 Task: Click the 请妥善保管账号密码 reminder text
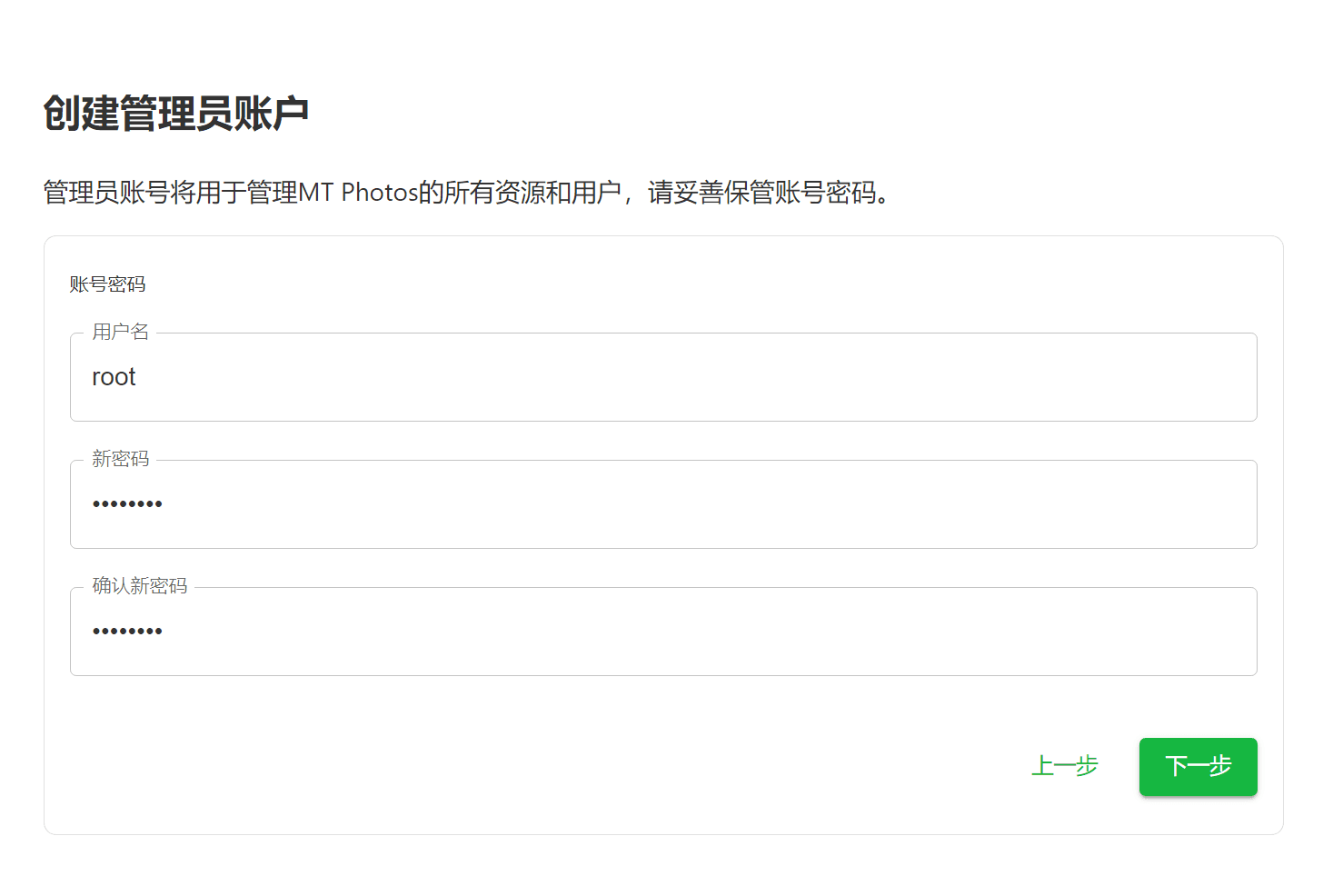[x=761, y=193]
